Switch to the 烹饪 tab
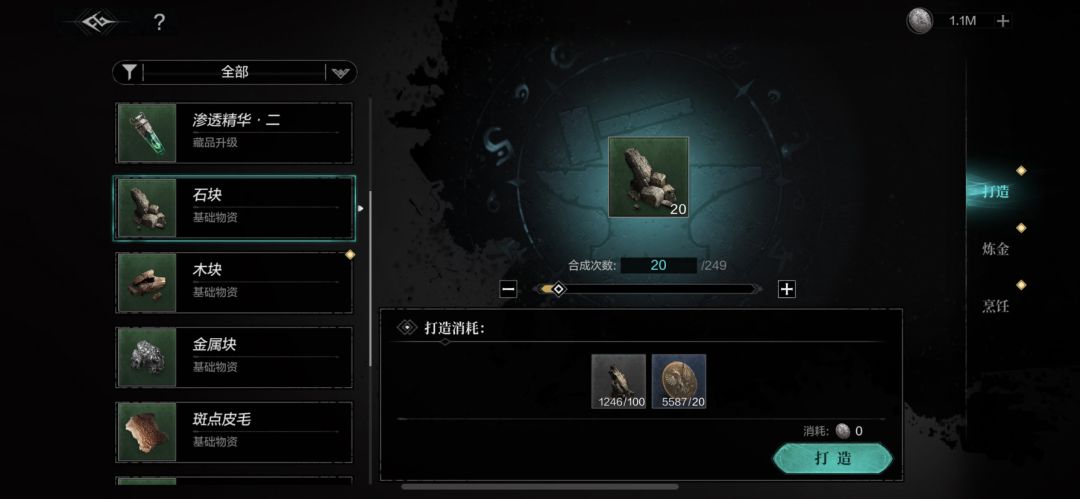The image size is (1080, 499). coord(995,306)
